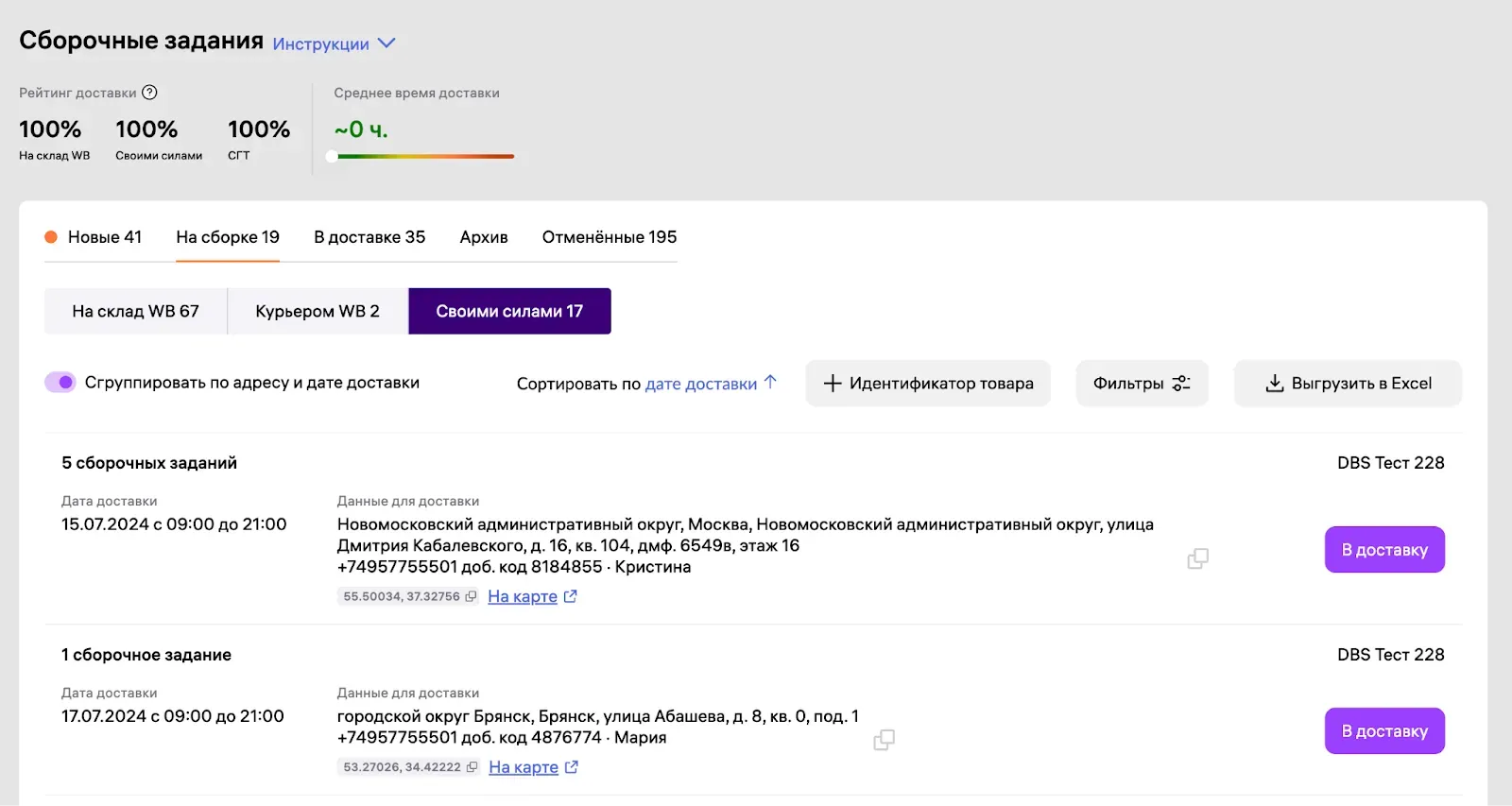Click the ~0 ч. average delivery value
The width and height of the screenshot is (1512, 806).
pos(361,129)
